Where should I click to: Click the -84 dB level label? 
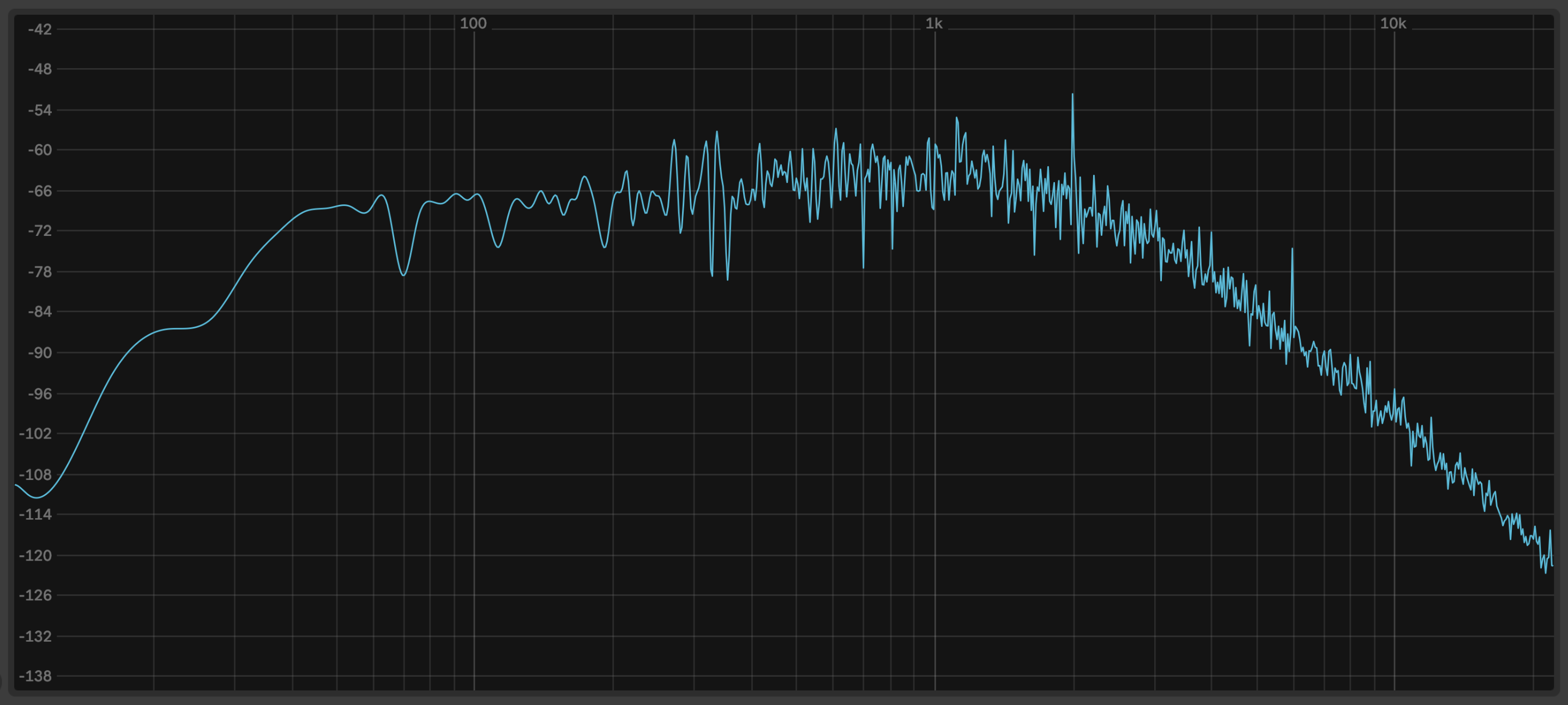pos(40,312)
